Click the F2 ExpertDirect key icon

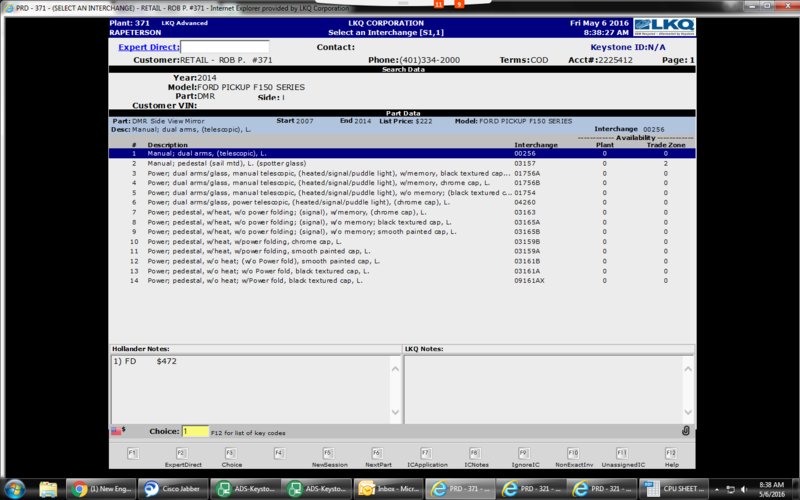[182, 453]
